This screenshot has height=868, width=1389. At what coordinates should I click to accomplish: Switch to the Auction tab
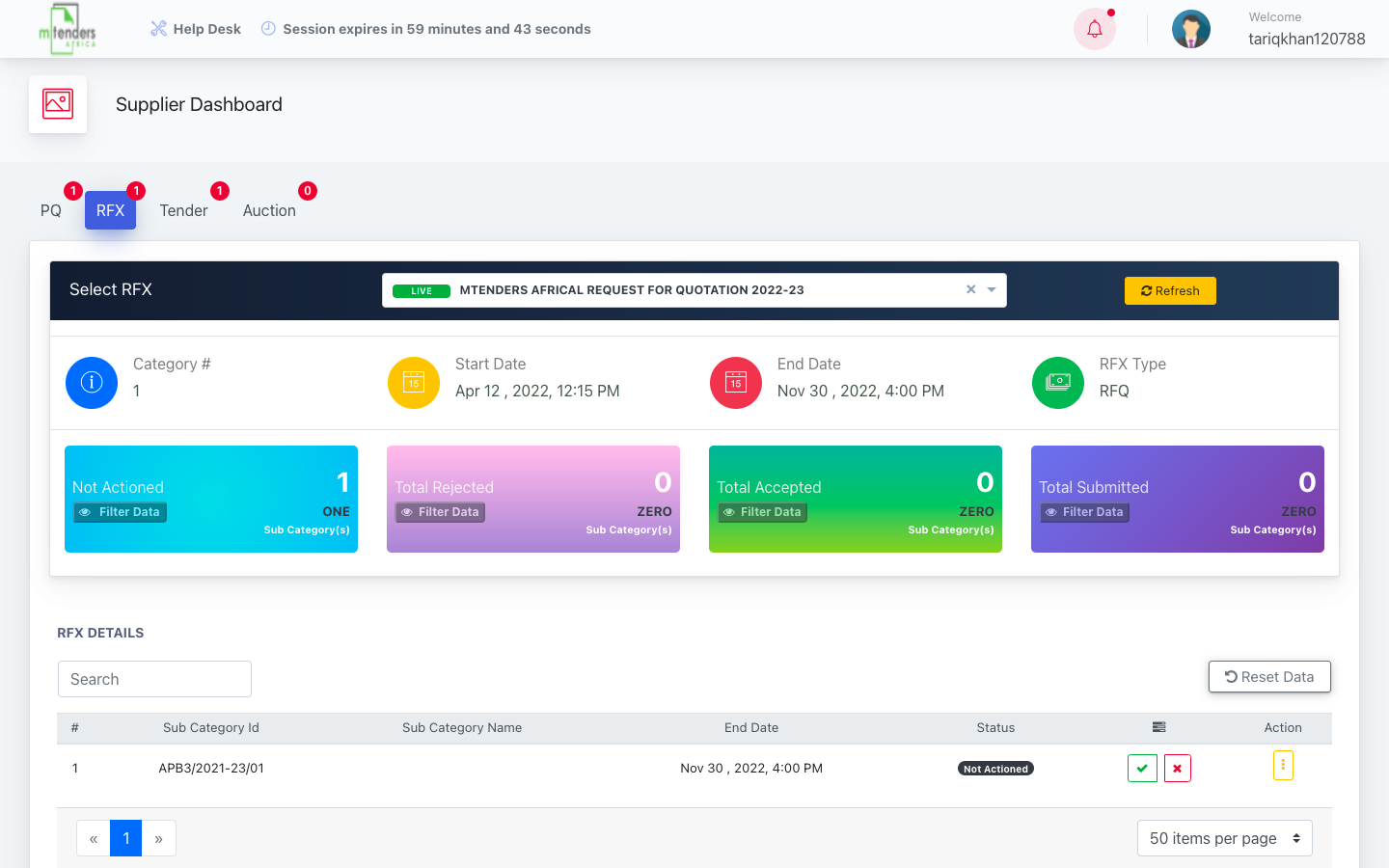click(x=269, y=210)
